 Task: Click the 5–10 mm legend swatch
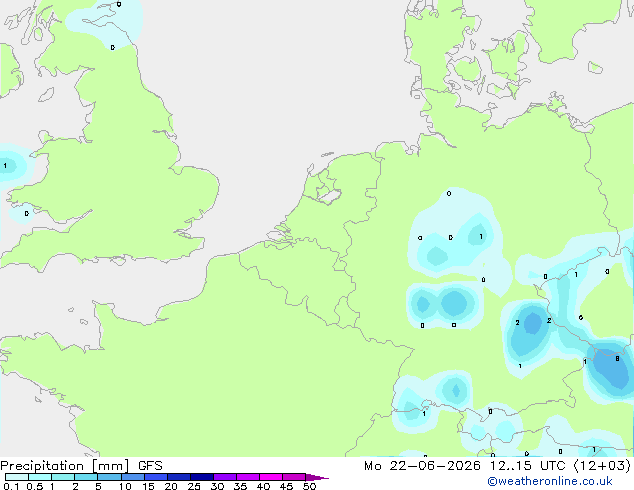(x=109, y=477)
